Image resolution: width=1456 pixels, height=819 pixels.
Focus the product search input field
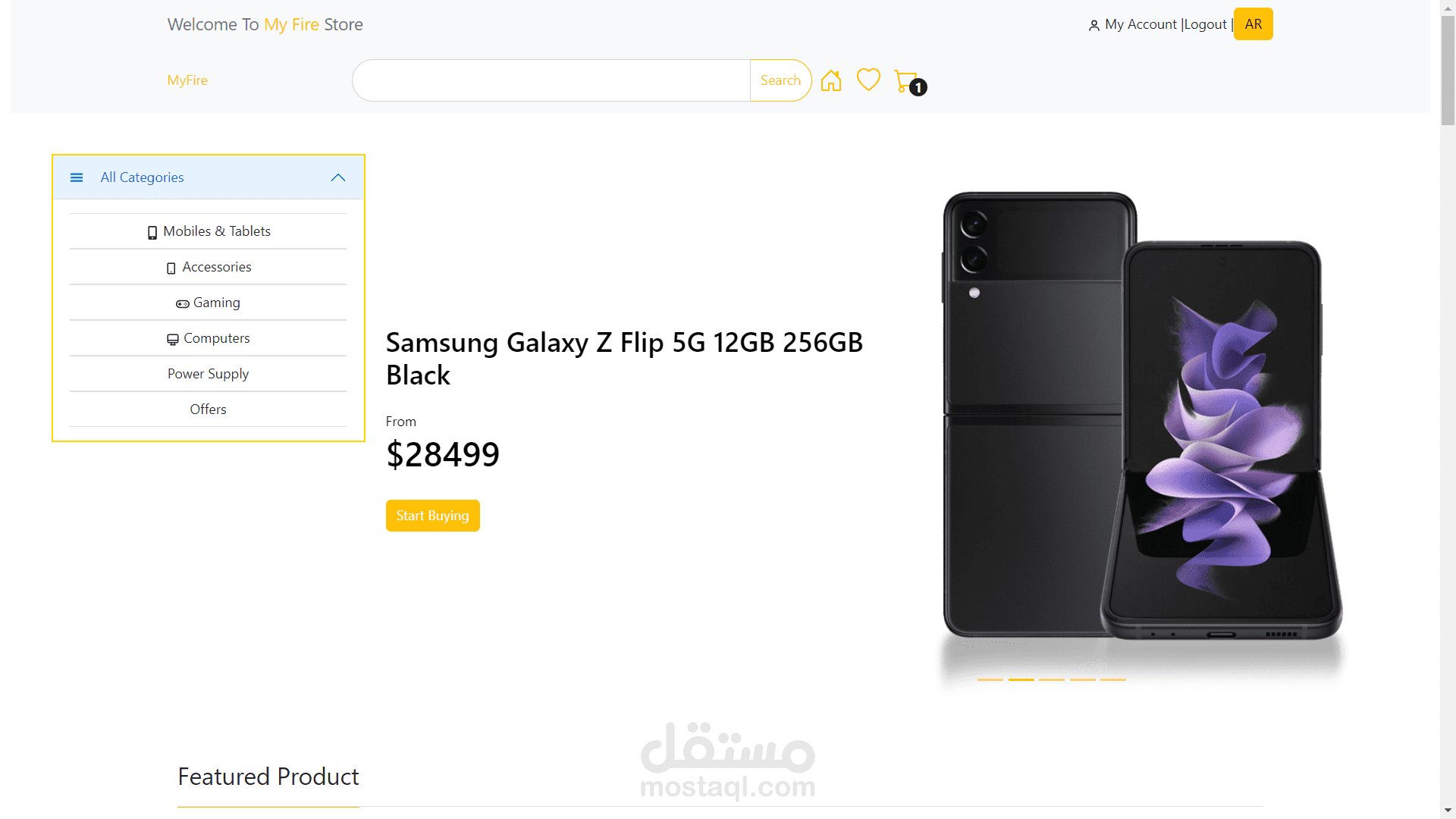[551, 80]
